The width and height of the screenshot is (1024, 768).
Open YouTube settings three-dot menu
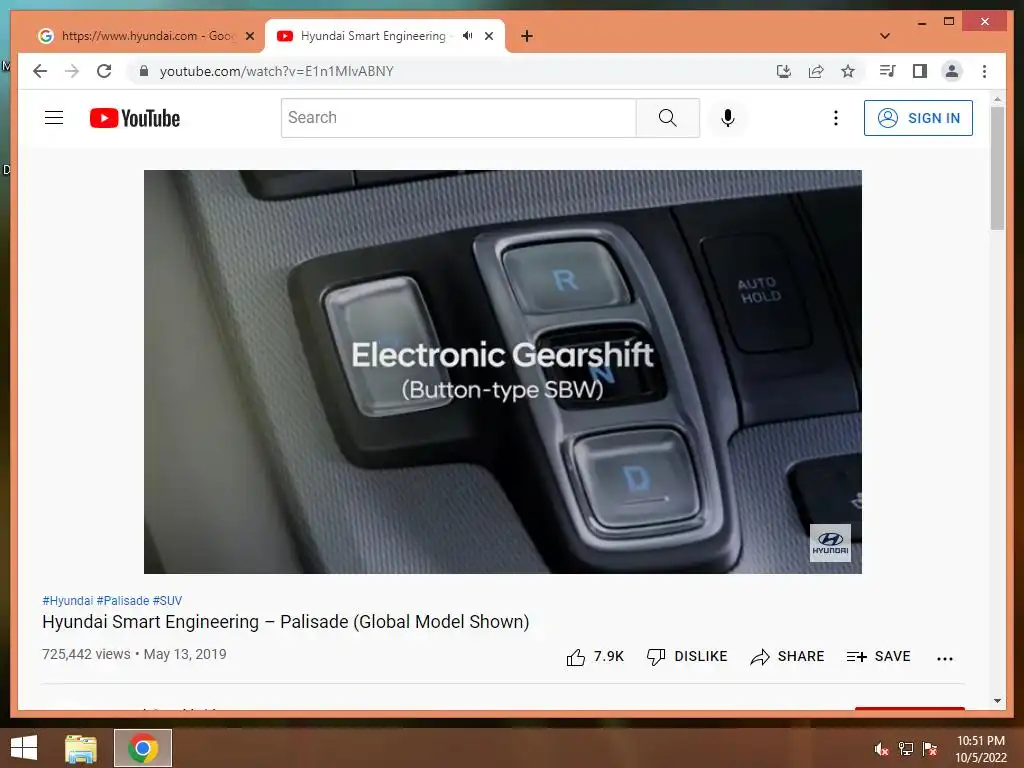coord(835,118)
